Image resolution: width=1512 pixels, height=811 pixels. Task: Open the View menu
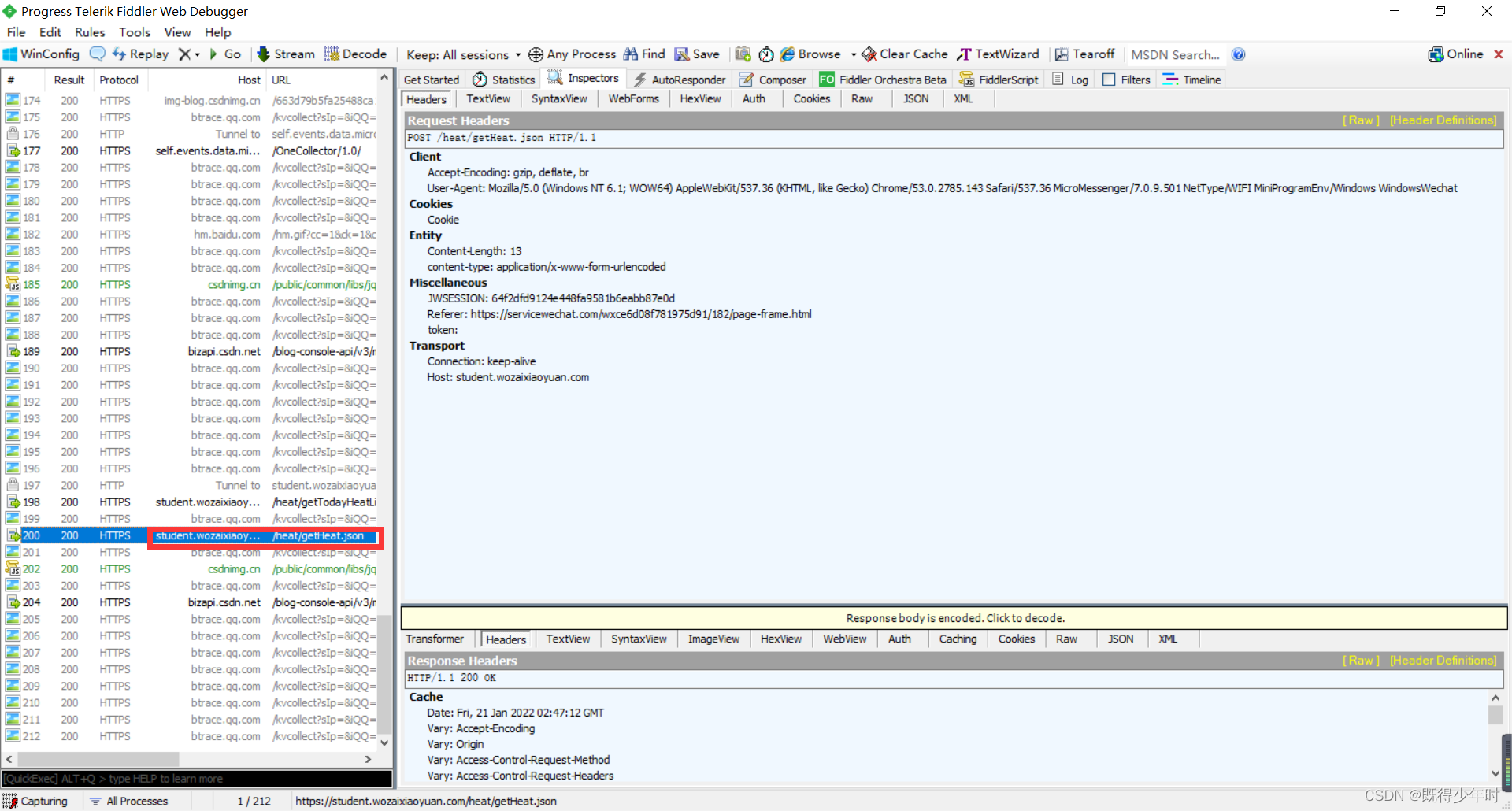[x=177, y=32]
